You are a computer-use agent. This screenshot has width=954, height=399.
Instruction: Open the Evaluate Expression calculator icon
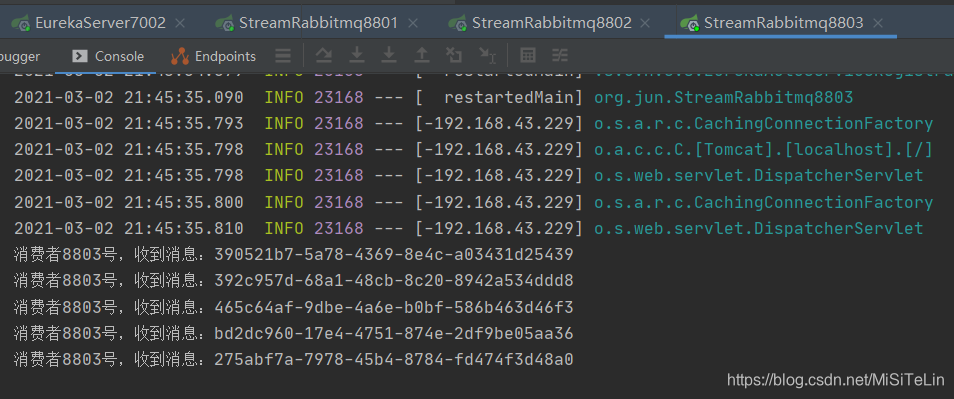click(x=528, y=55)
